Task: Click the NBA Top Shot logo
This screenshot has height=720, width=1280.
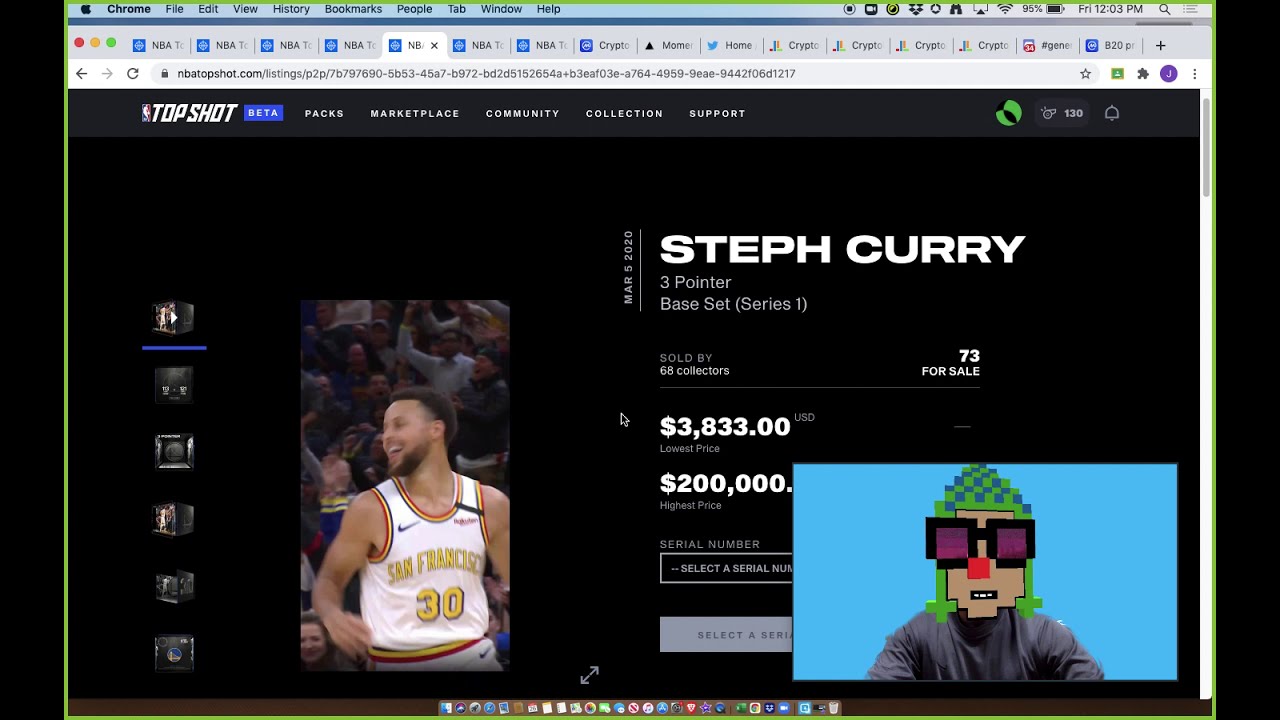Action: (x=190, y=113)
